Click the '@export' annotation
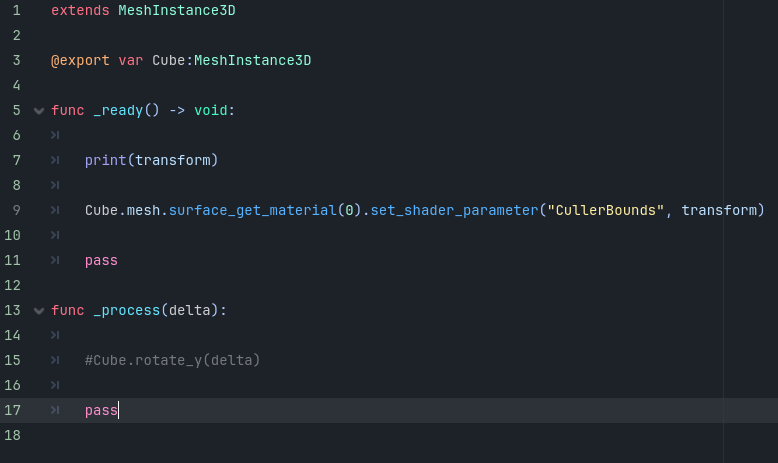 click(x=80, y=61)
